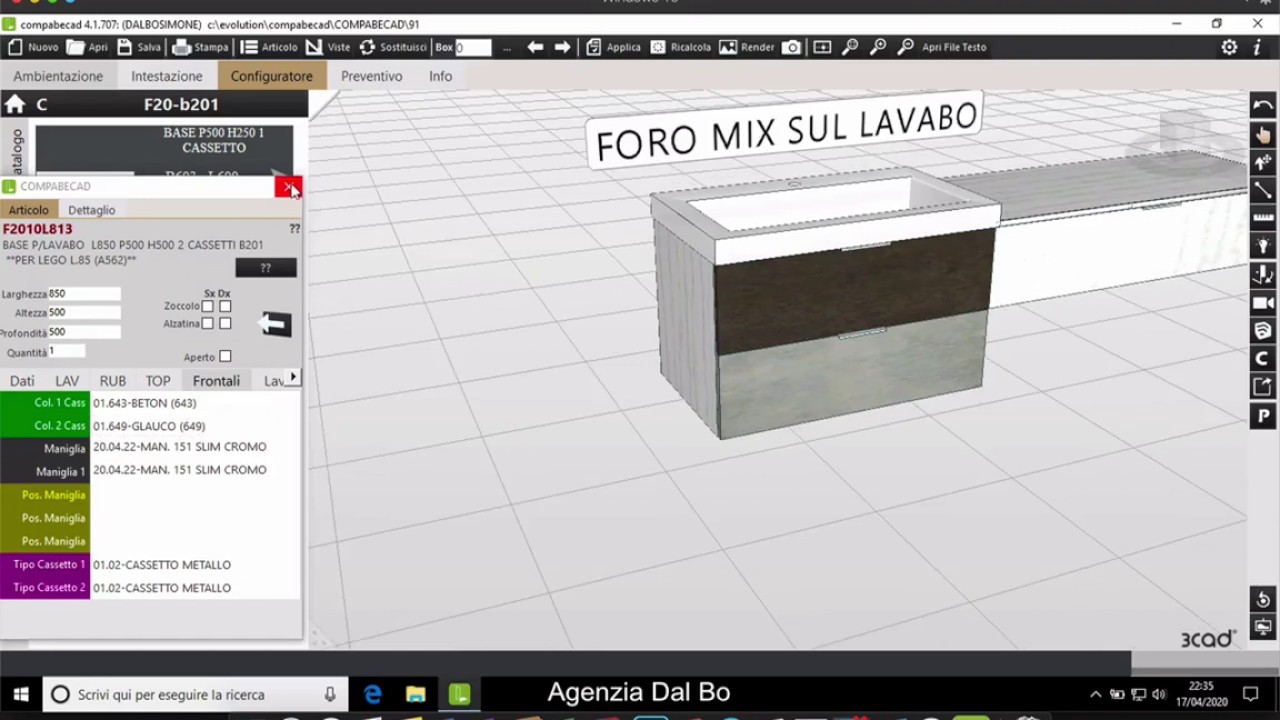Select the ruler measure tool
Viewport: 1280px width, 720px height.
[x=1263, y=218]
